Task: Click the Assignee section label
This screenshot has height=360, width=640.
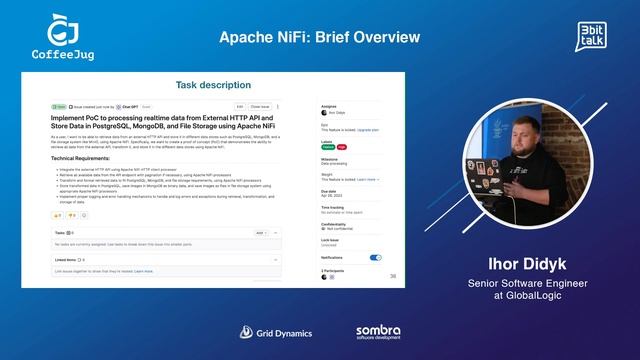Action: click(329, 107)
